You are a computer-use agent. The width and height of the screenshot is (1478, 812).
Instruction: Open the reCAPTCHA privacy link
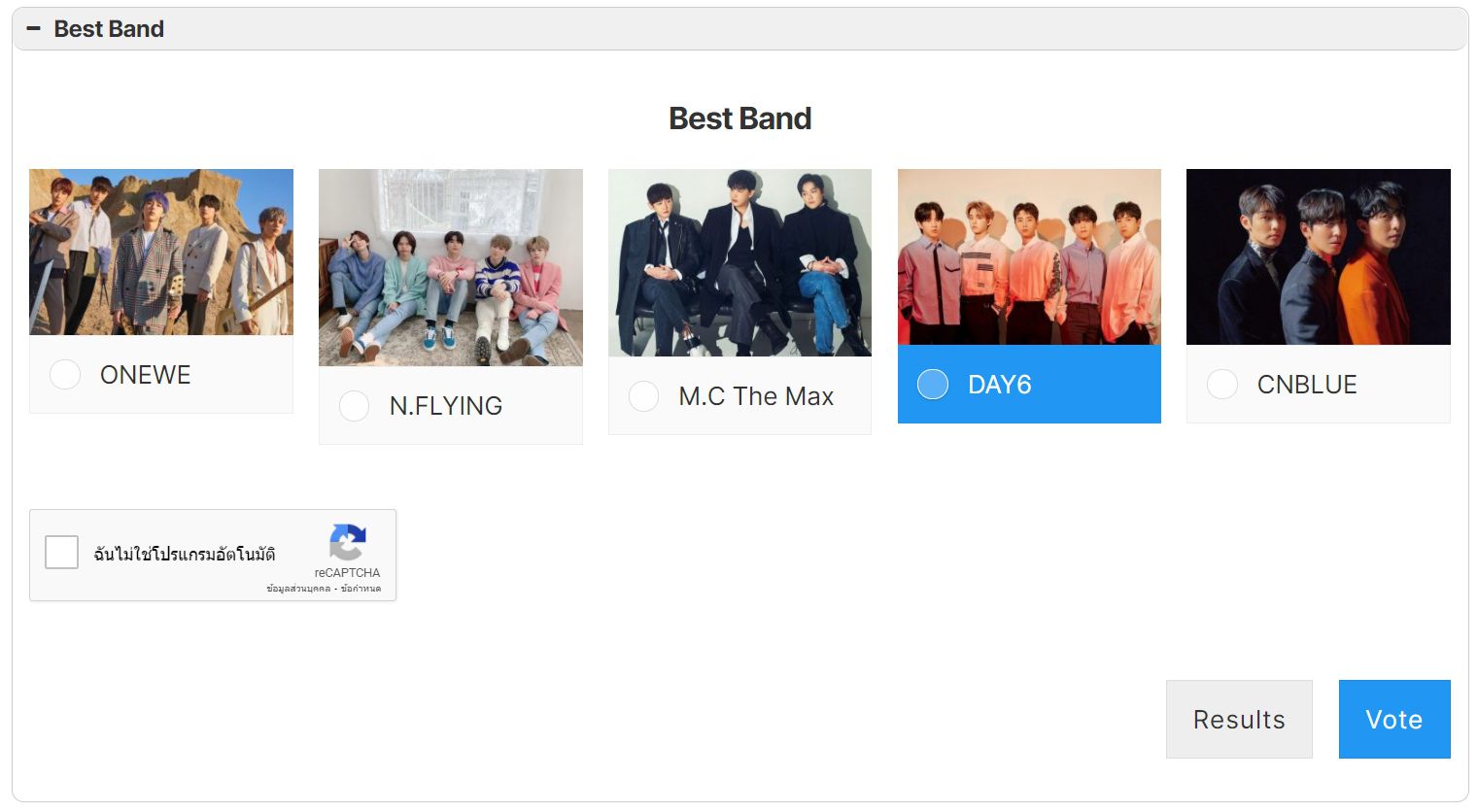click(298, 589)
